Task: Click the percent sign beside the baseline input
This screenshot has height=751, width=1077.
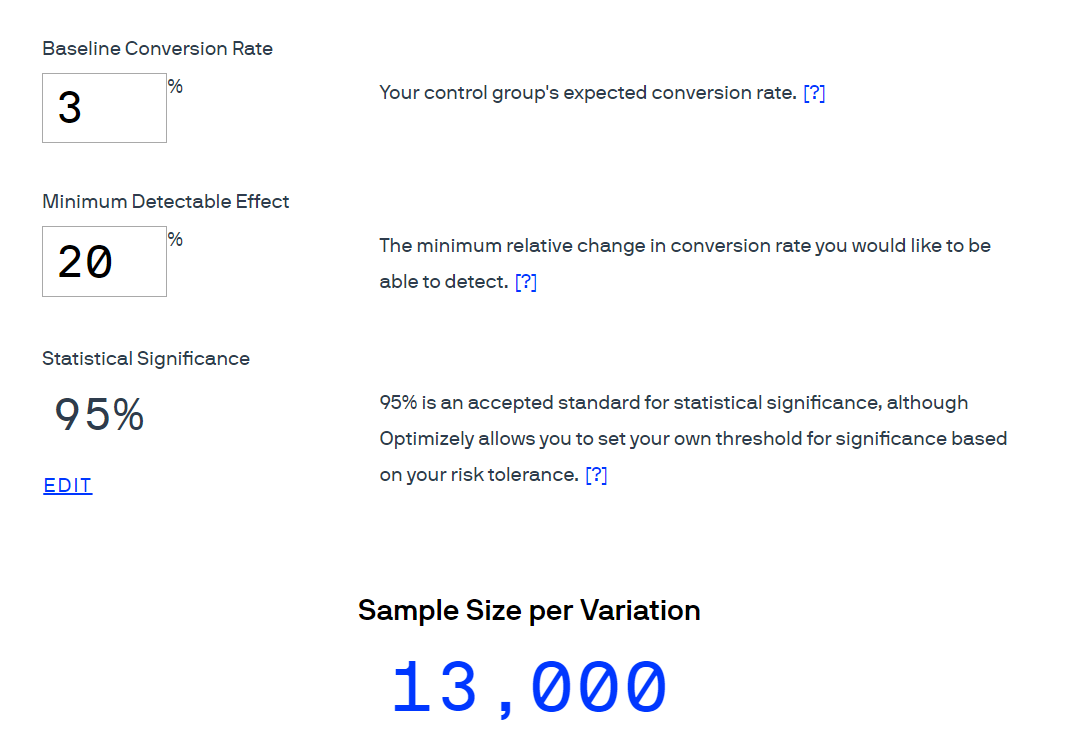Action: coord(175,87)
